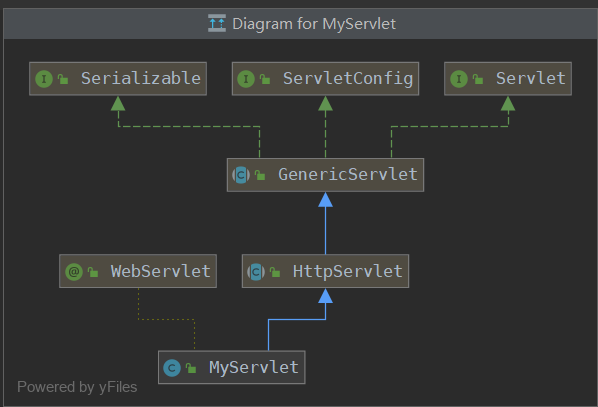
Task: Click the Powered by yFiles label
Action: click(x=77, y=387)
